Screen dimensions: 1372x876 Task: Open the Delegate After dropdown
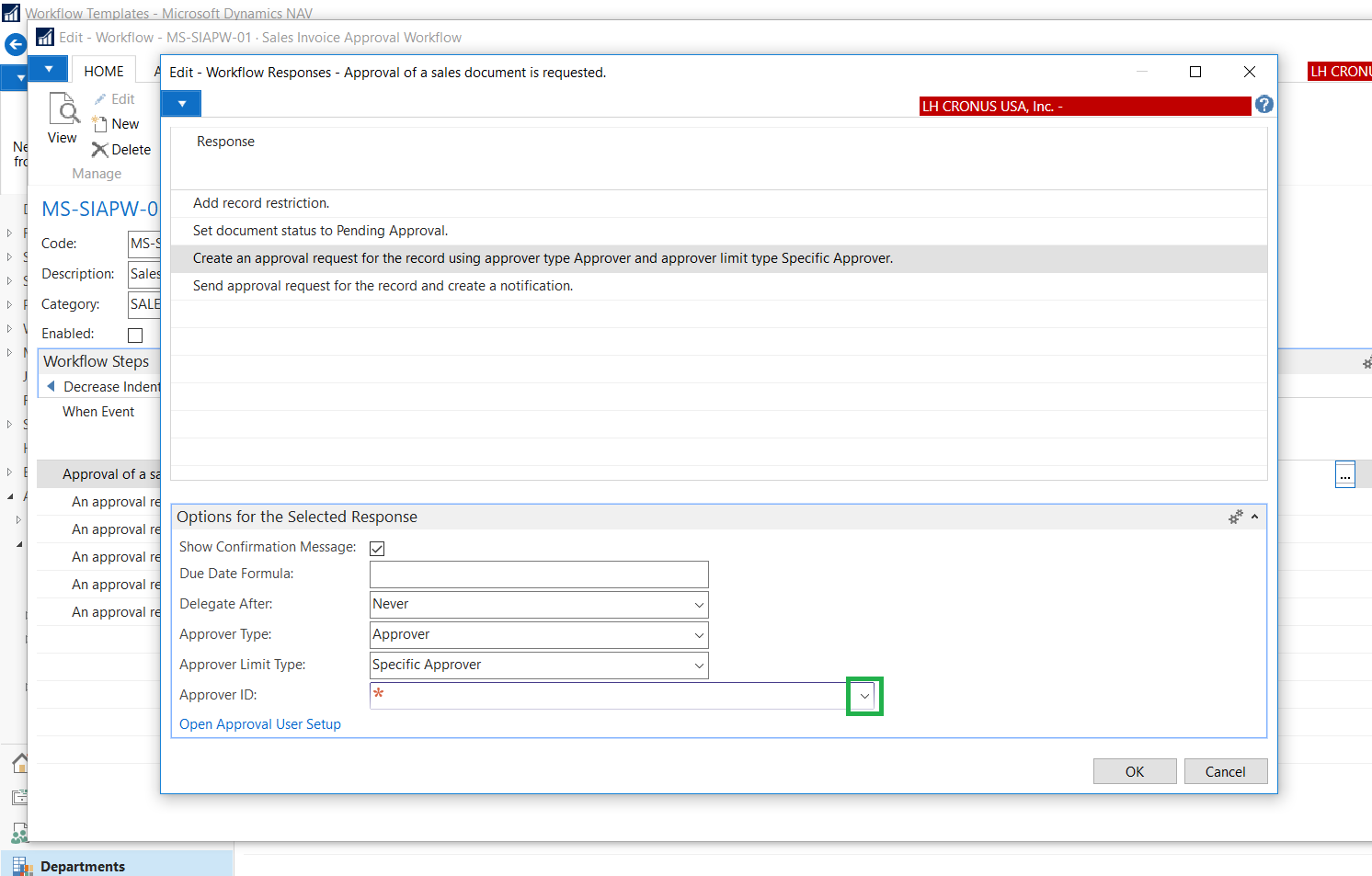[x=699, y=605]
